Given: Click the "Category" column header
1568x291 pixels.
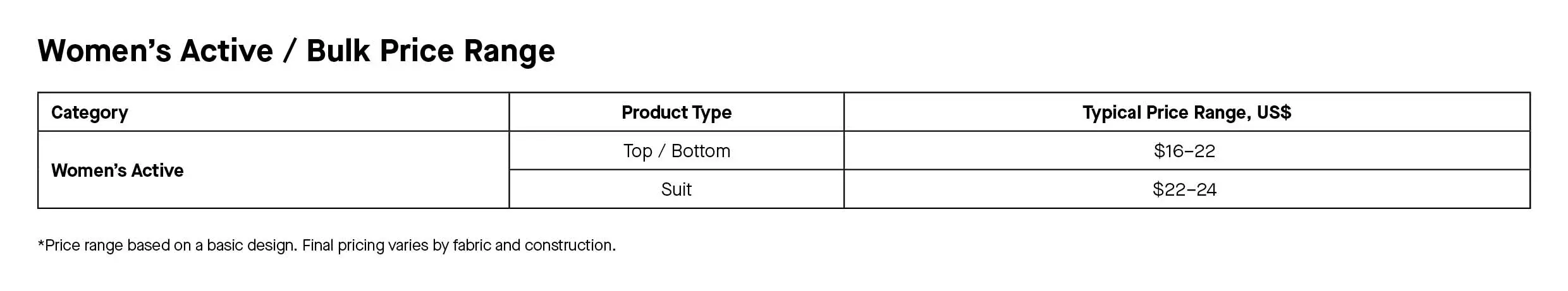Looking at the screenshot, I should coord(89,112).
